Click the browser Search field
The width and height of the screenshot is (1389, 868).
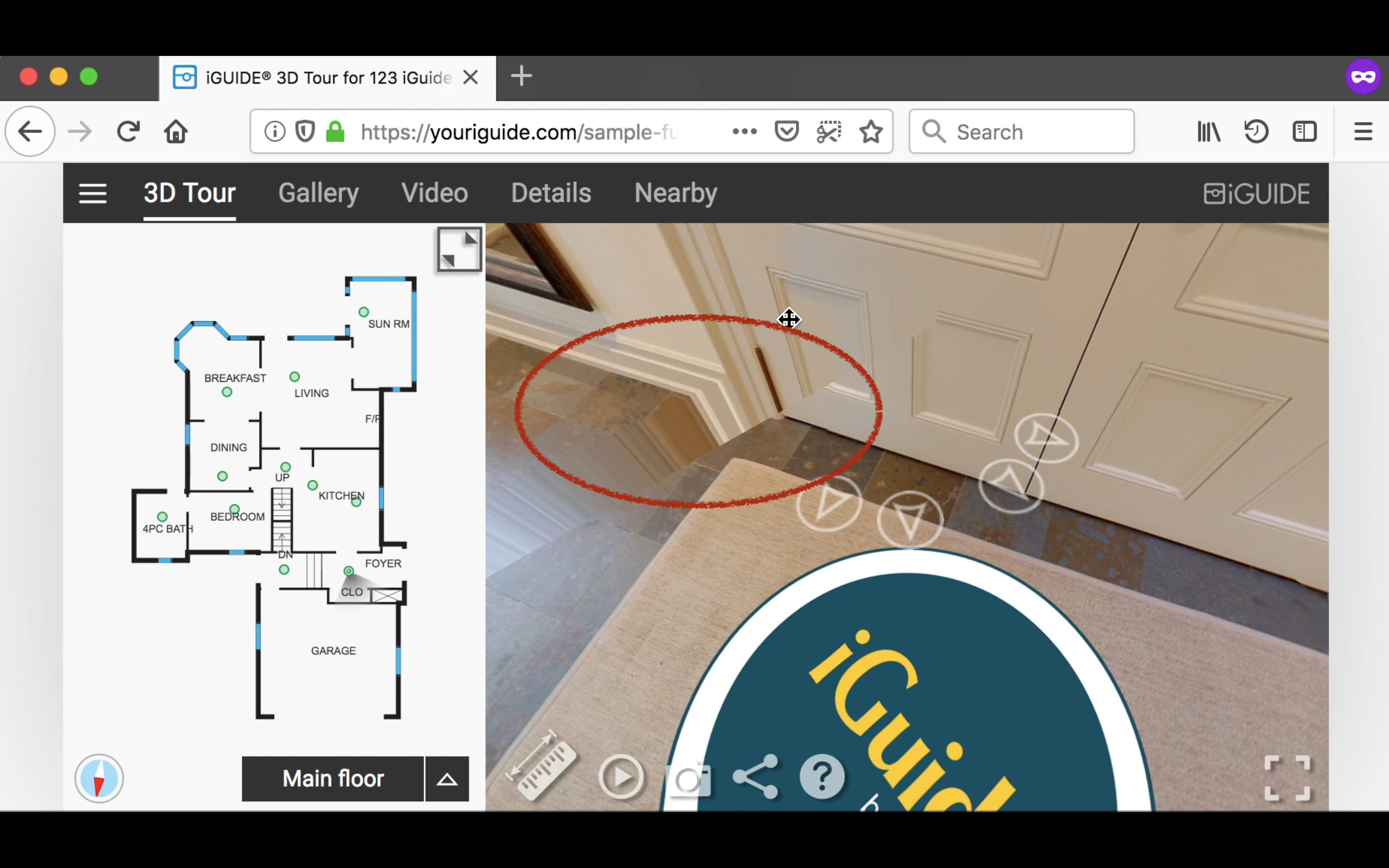1021,132
